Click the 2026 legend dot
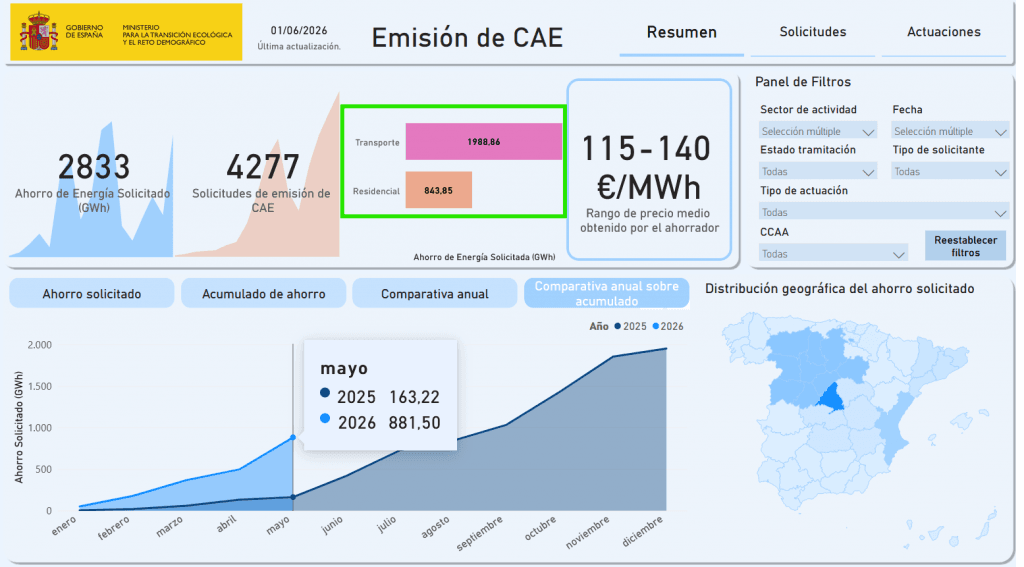The height and width of the screenshot is (567, 1024). coord(656,326)
